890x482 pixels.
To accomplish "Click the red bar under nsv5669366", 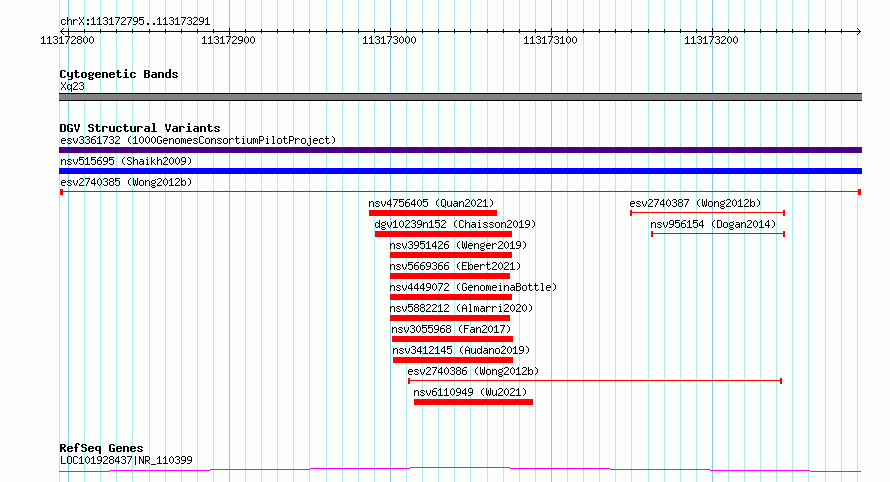I will (450, 276).
